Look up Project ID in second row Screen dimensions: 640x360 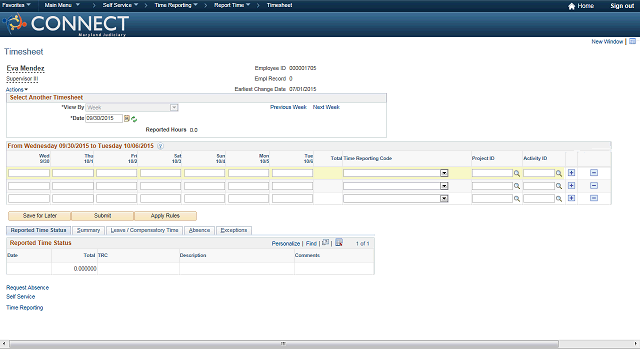point(517,186)
